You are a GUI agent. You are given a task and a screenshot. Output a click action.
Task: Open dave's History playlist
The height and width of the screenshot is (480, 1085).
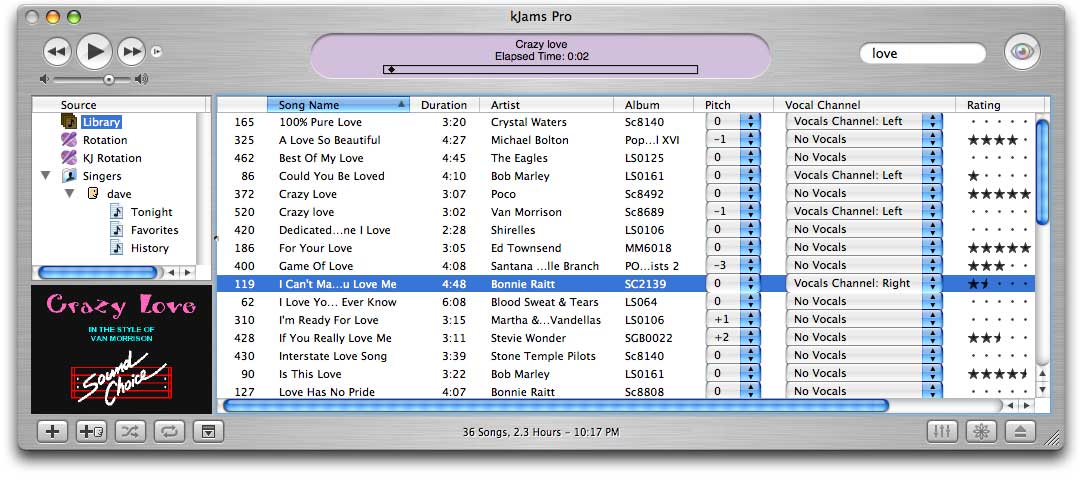tap(149, 248)
